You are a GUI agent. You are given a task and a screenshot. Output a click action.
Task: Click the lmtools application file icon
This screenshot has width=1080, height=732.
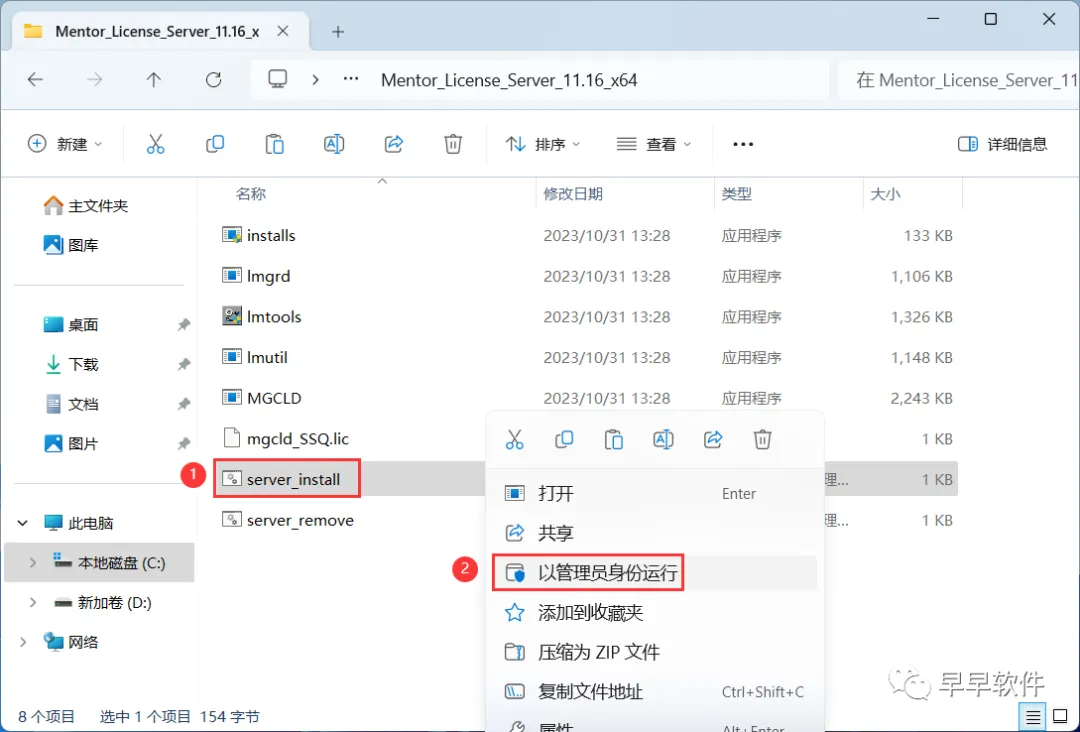click(232, 316)
